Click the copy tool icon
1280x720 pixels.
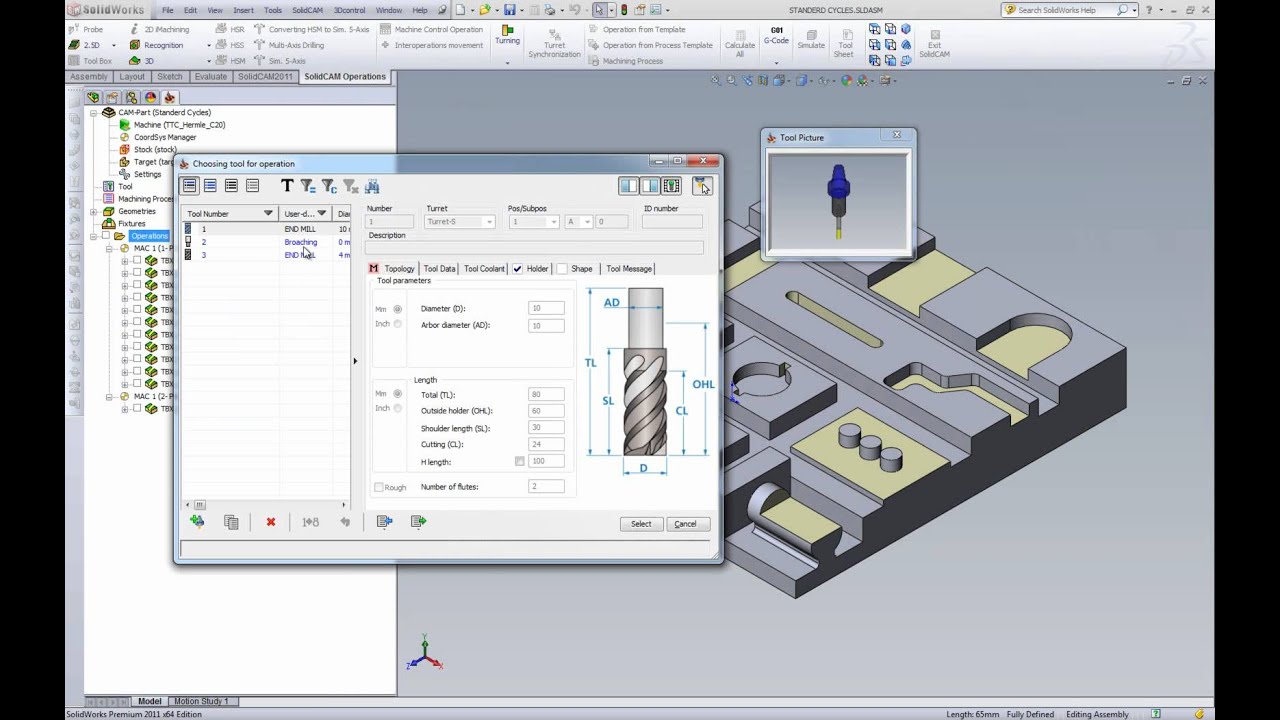[x=231, y=522]
